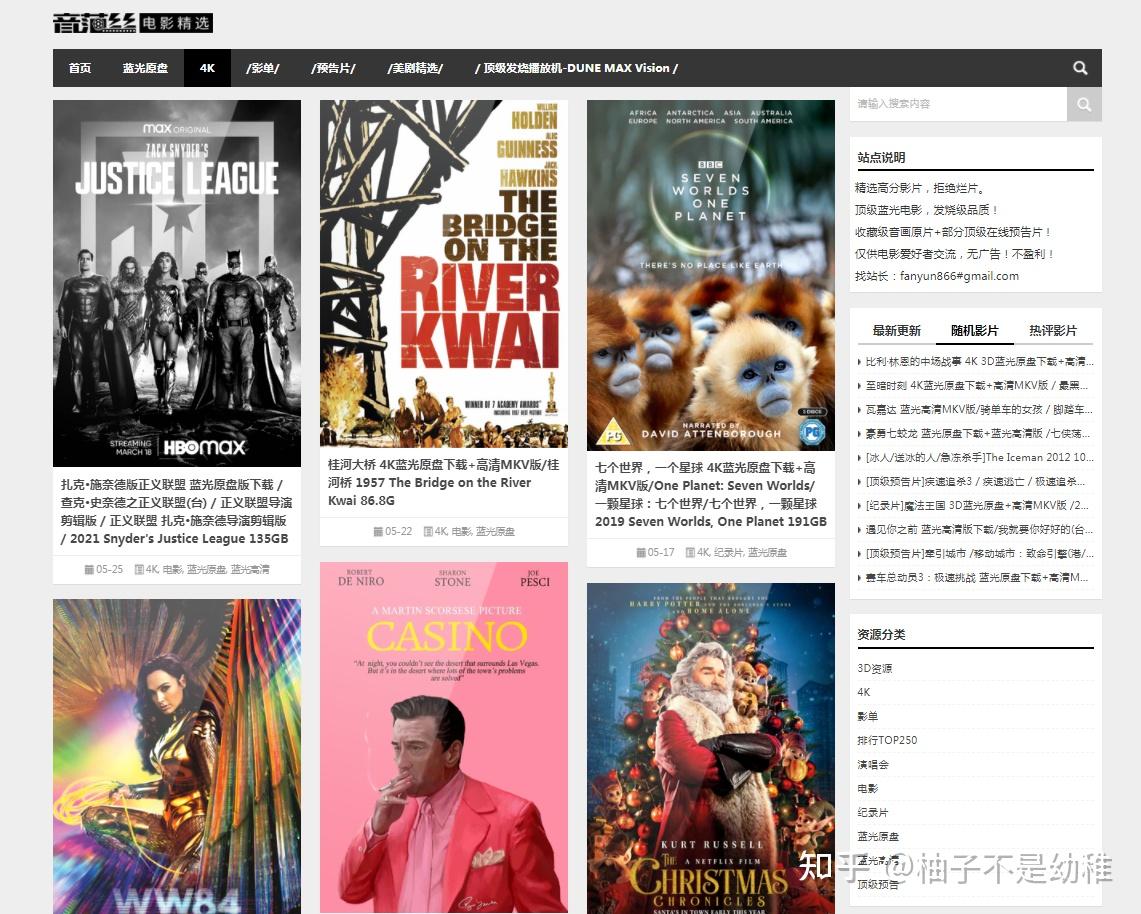The height and width of the screenshot is (914, 1141).
Task: Click the site logo 音范丝 电影精选
Action: 132,23
